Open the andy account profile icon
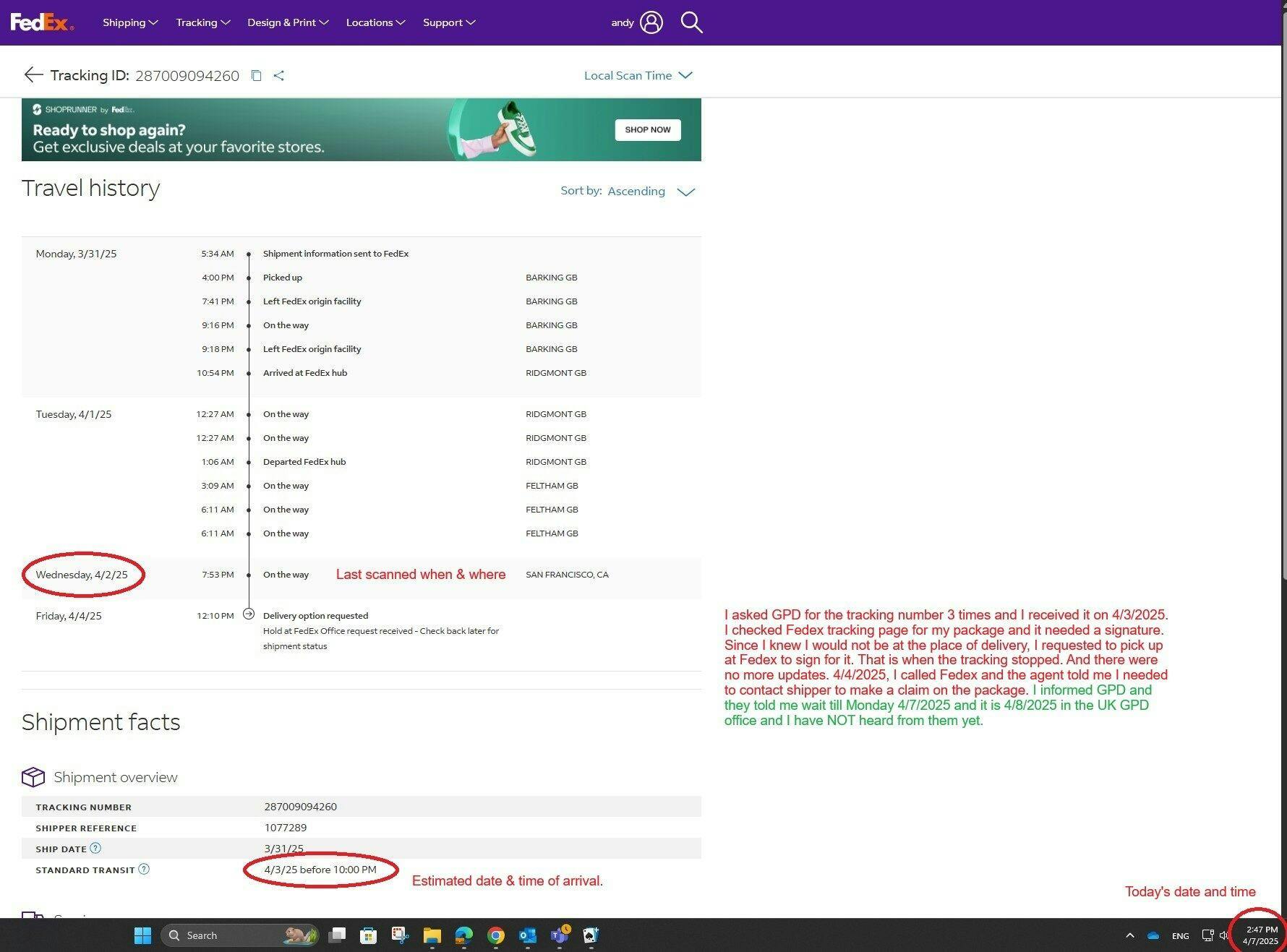The image size is (1287, 952). (x=651, y=22)
